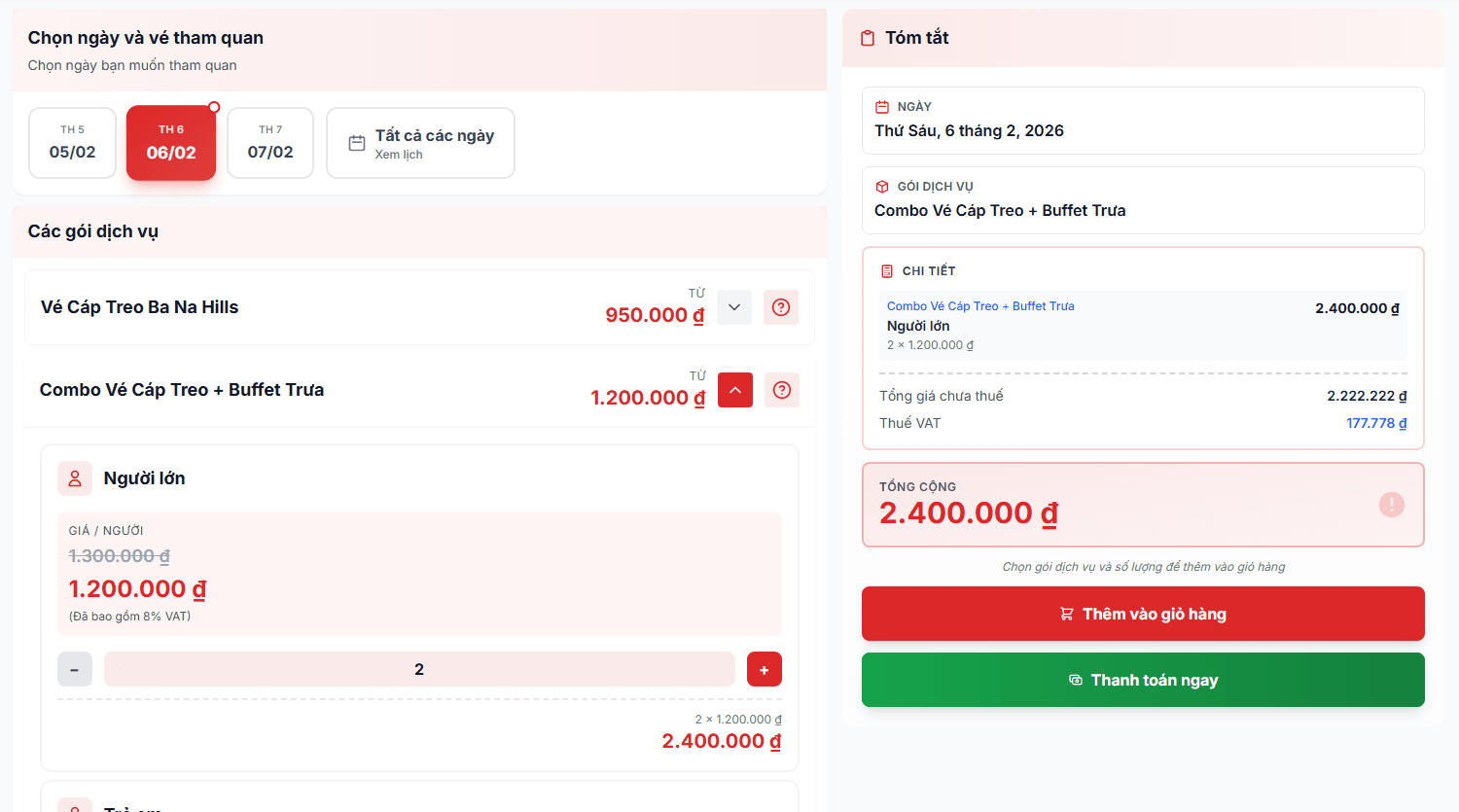This screenshot has width=1459, height=812.
Task: Click the Người lớn person icon
Action: tap(75, 478)
